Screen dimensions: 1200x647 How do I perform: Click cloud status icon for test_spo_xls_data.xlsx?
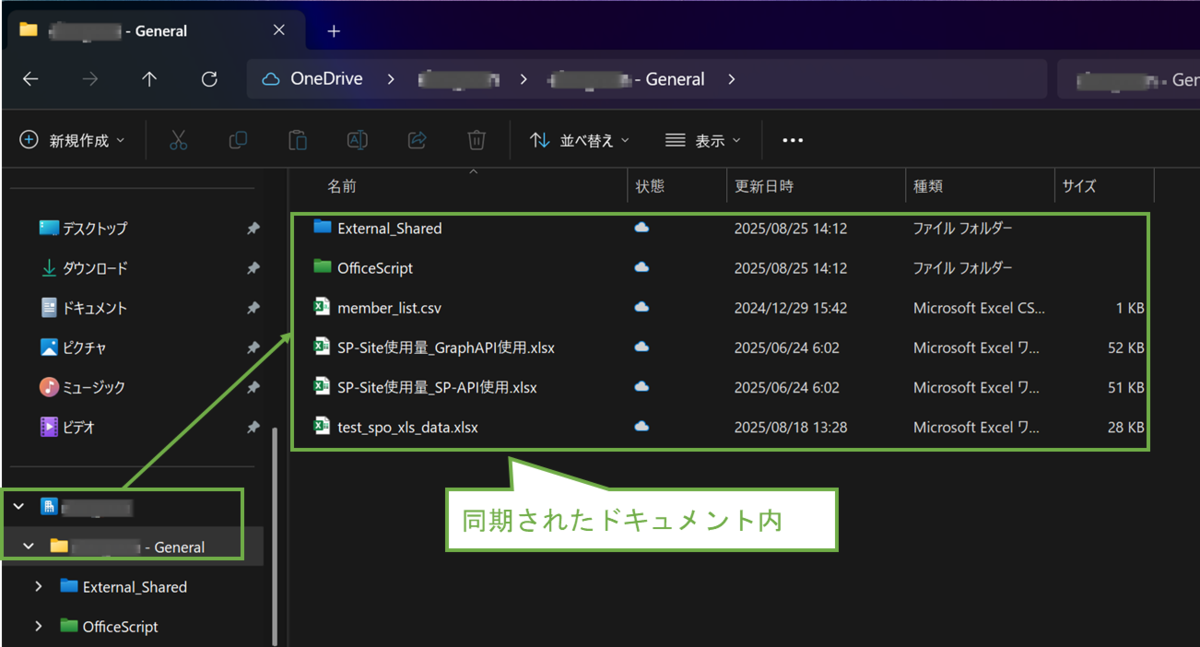642,427
